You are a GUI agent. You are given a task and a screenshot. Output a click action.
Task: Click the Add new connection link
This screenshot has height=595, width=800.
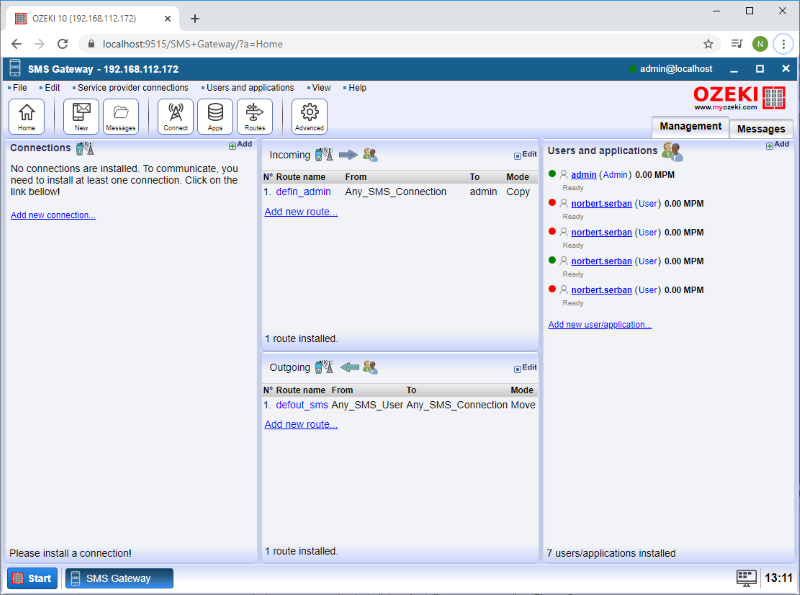[53, 215]
